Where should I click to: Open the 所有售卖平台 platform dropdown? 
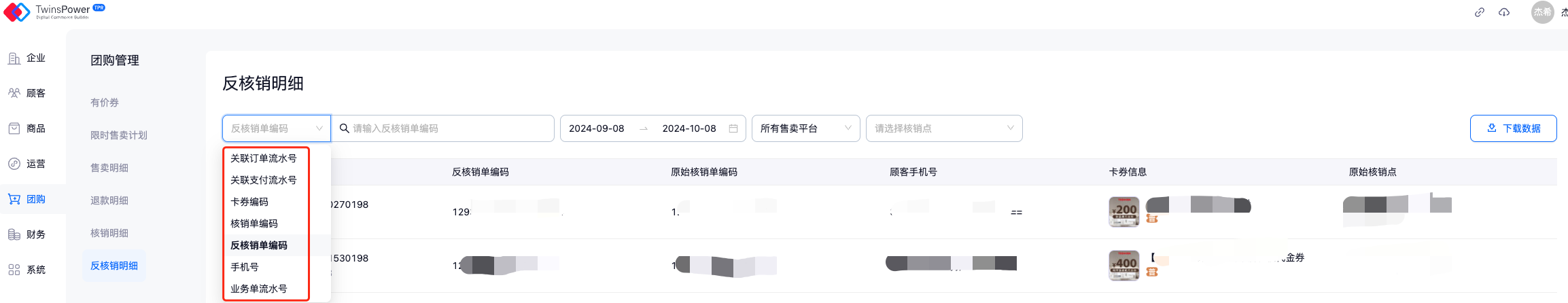(x=805, y=128)
